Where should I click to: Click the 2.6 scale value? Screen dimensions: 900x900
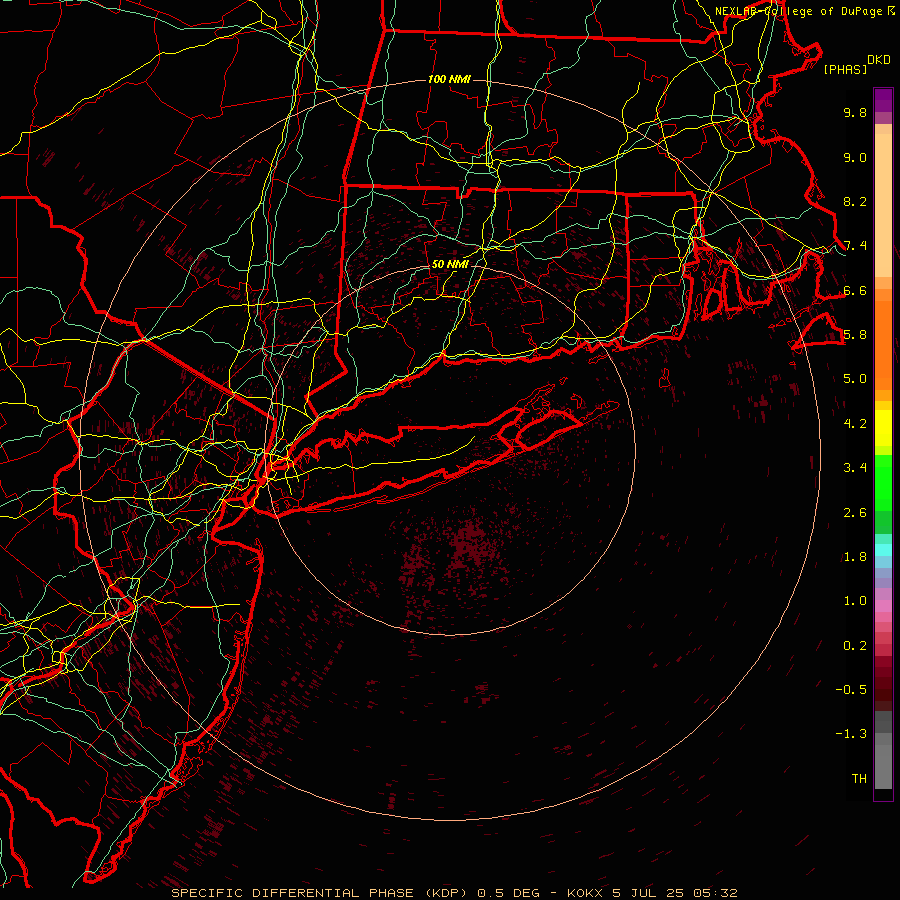click(x=855, y=513)
